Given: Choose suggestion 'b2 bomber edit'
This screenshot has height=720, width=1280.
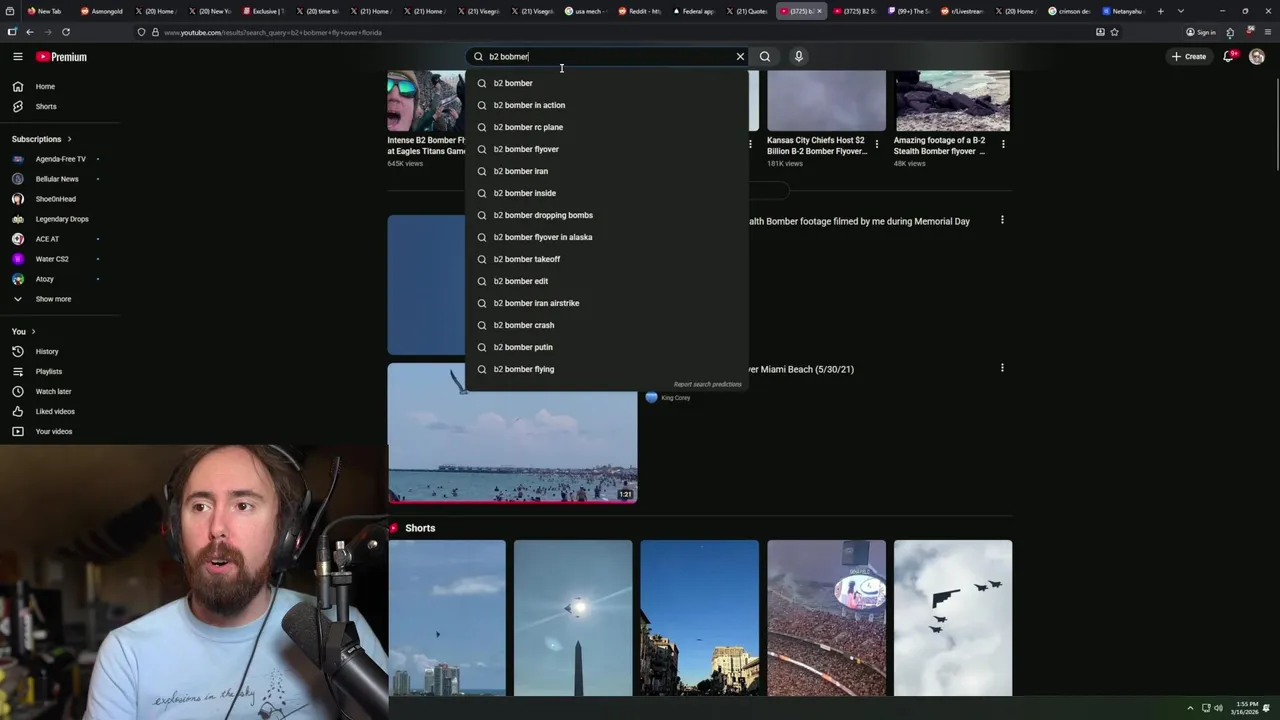Looking at the screenshot, I should 606,281.
